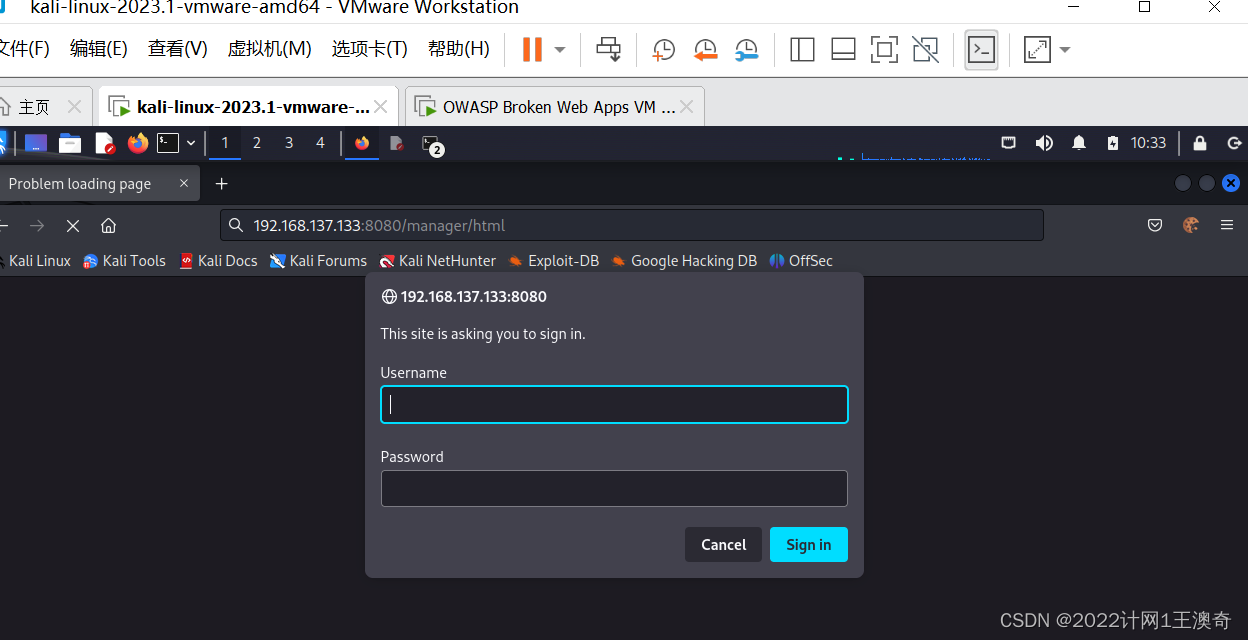Switch to workspace 2
Screen dimensions: 1248x640
pyautogui.click(x=257, y=143)
